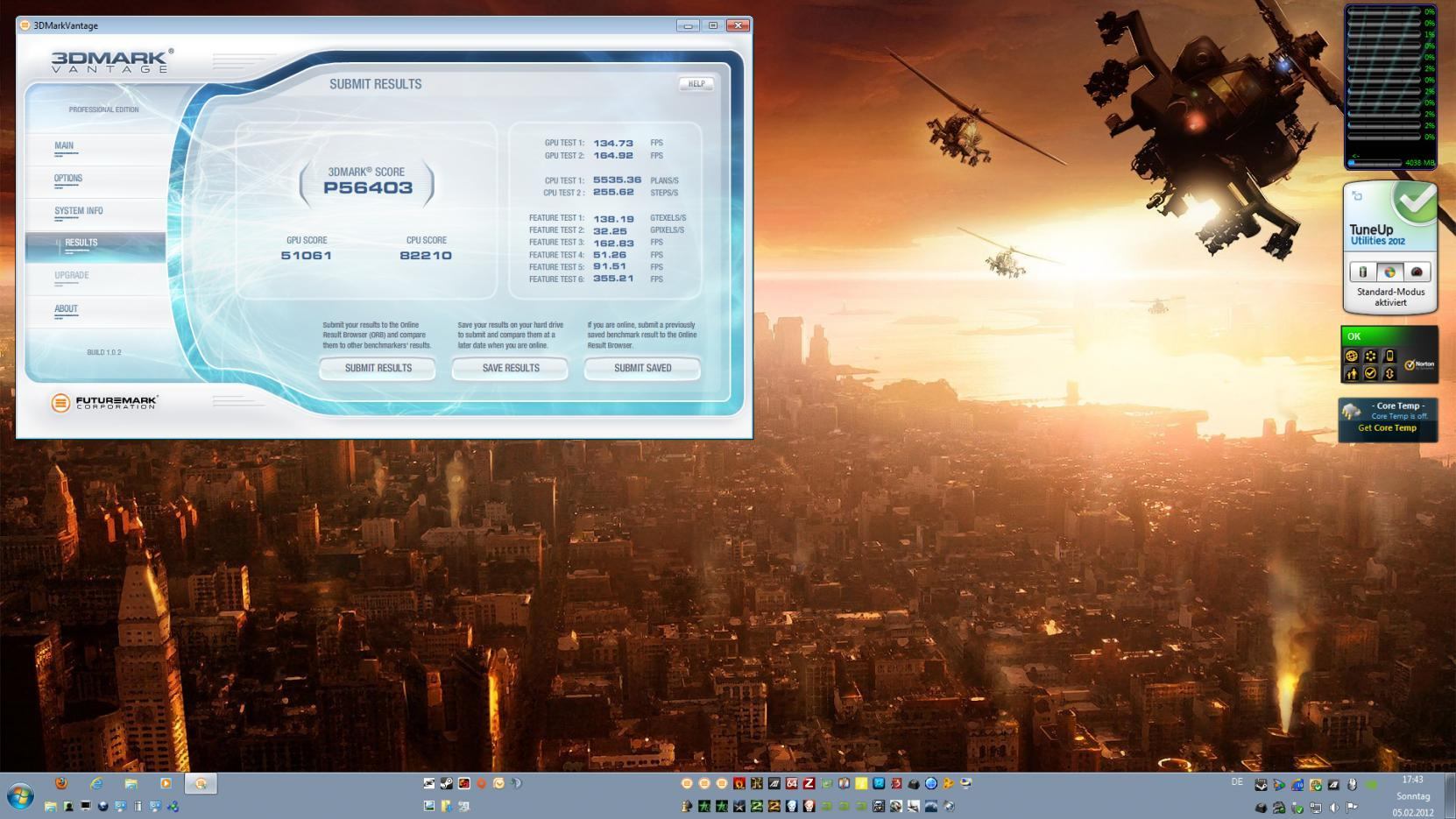Open the Upgrade section
This screenshot has height=819, width=1456.
point(72,276)
